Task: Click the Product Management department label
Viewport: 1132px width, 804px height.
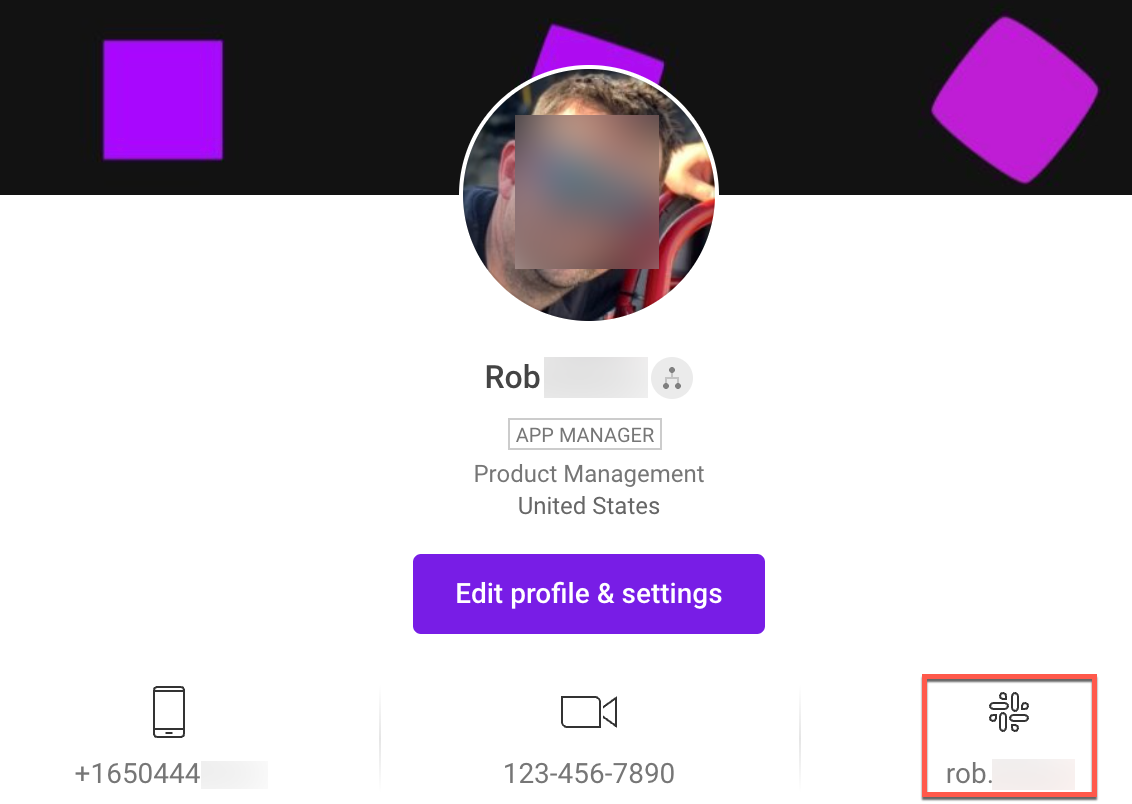Action: (589, 474)
